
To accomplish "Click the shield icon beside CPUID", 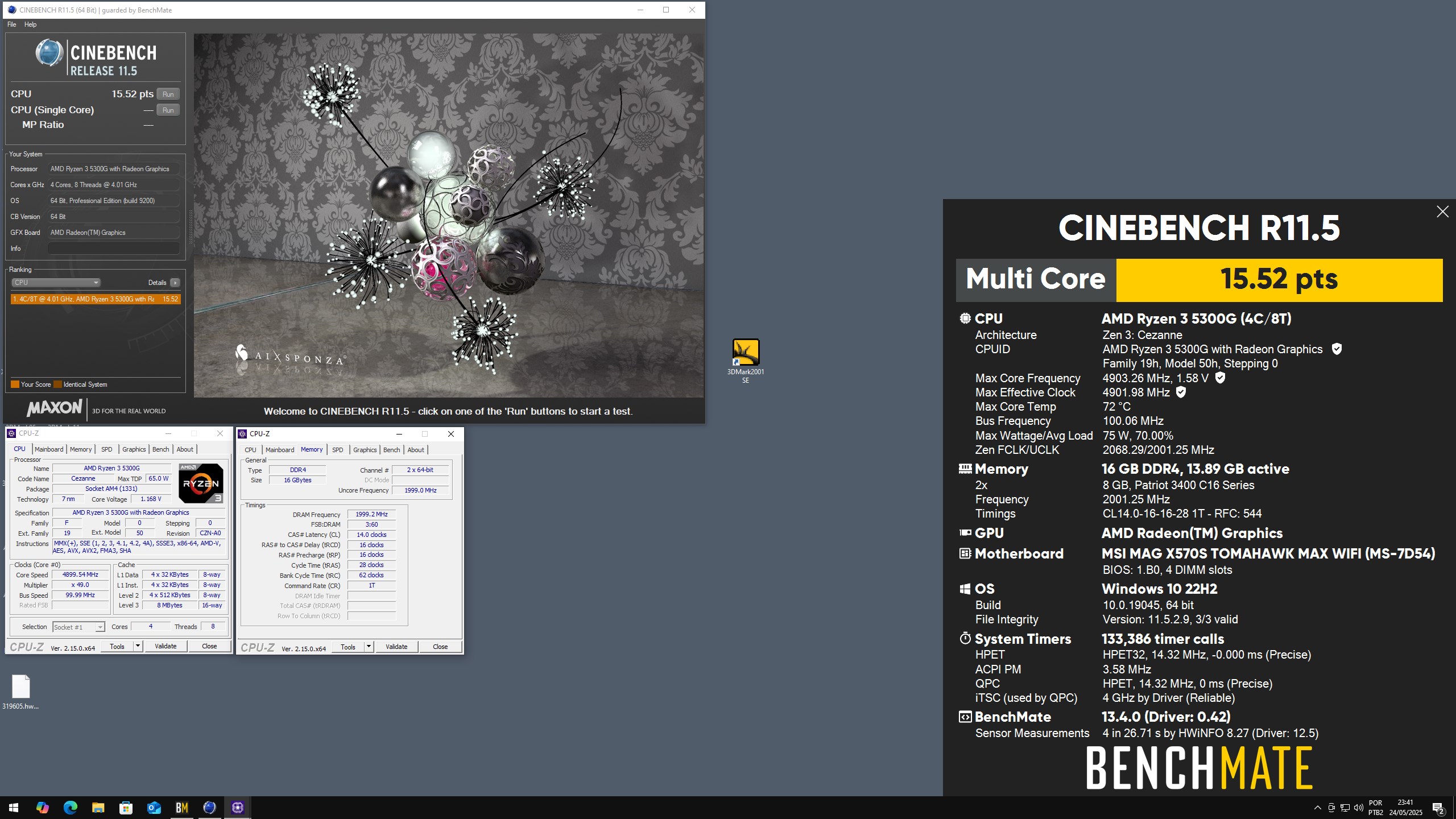I will click(x=1337, y=349).
